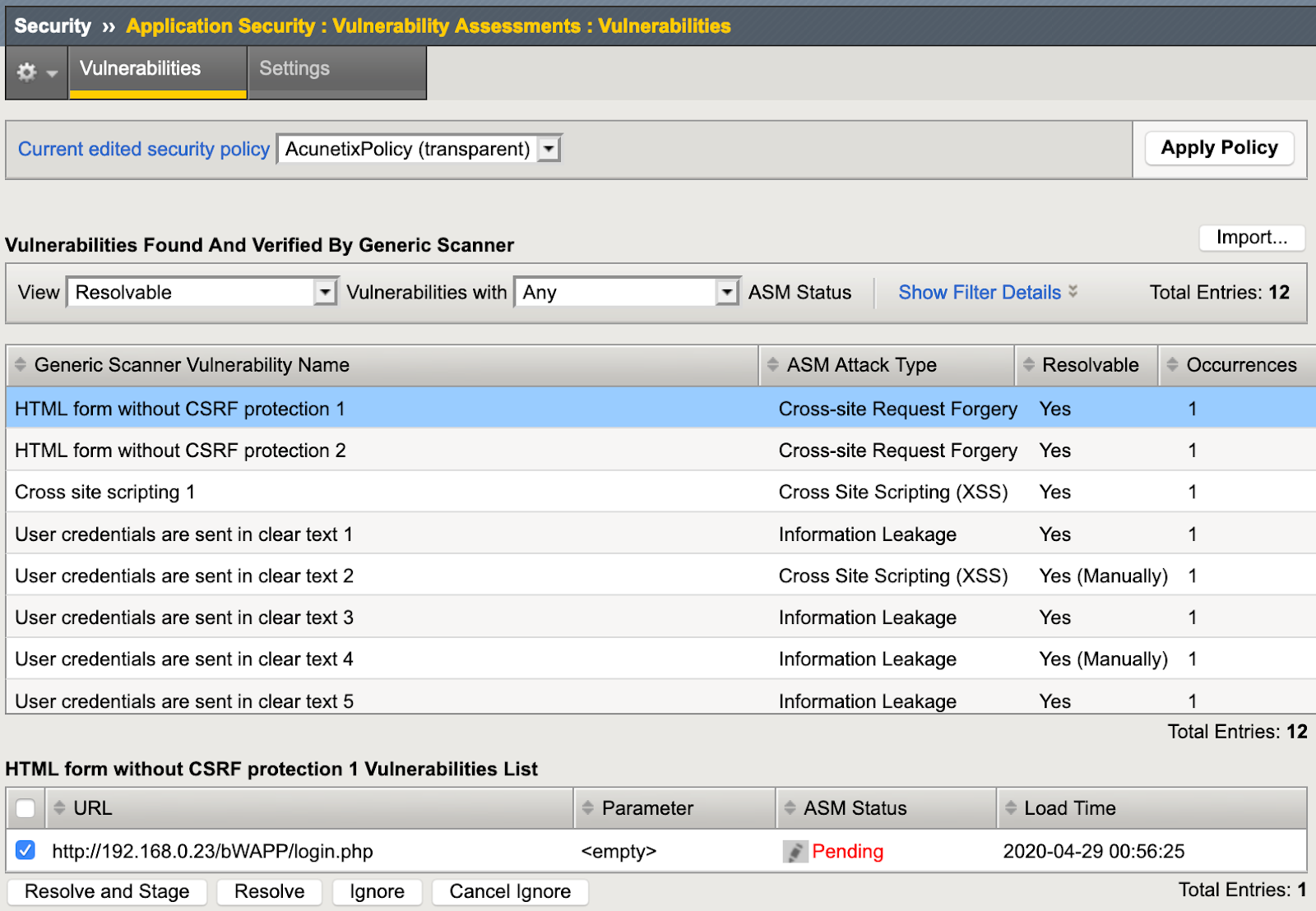
Task: Sort vulnerabilities list by Parameter arrows
Action: [x=587, y=808]
